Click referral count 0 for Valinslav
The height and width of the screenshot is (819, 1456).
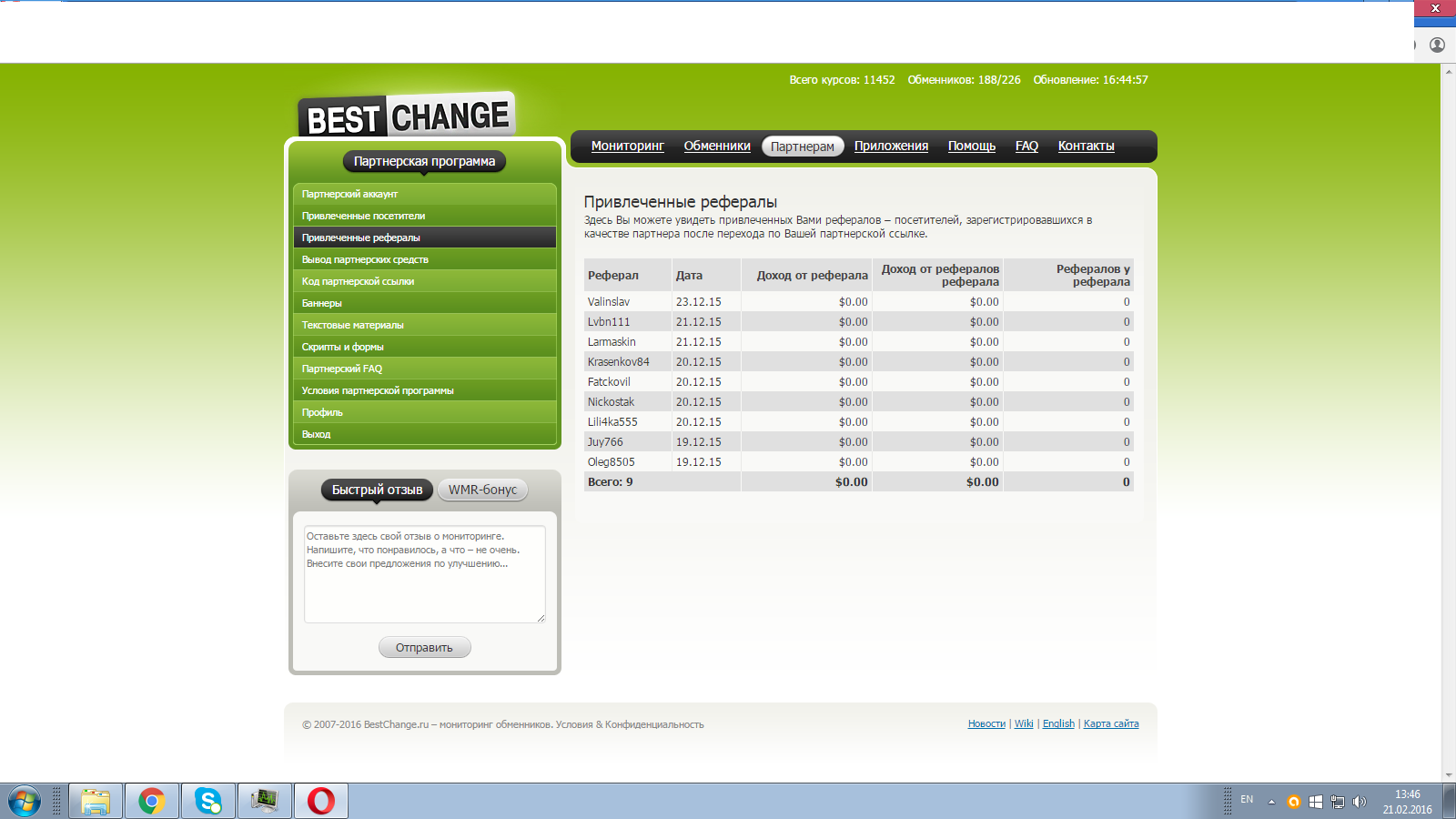coord(1127,301)
